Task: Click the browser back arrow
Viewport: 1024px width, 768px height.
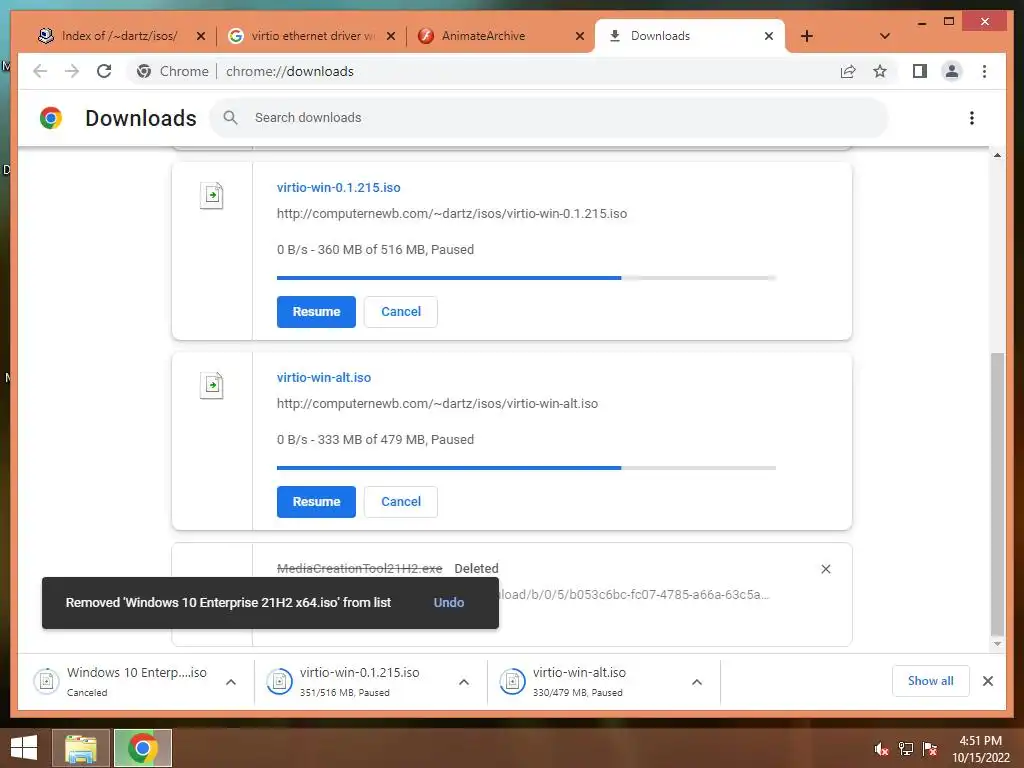Action: 40,71
